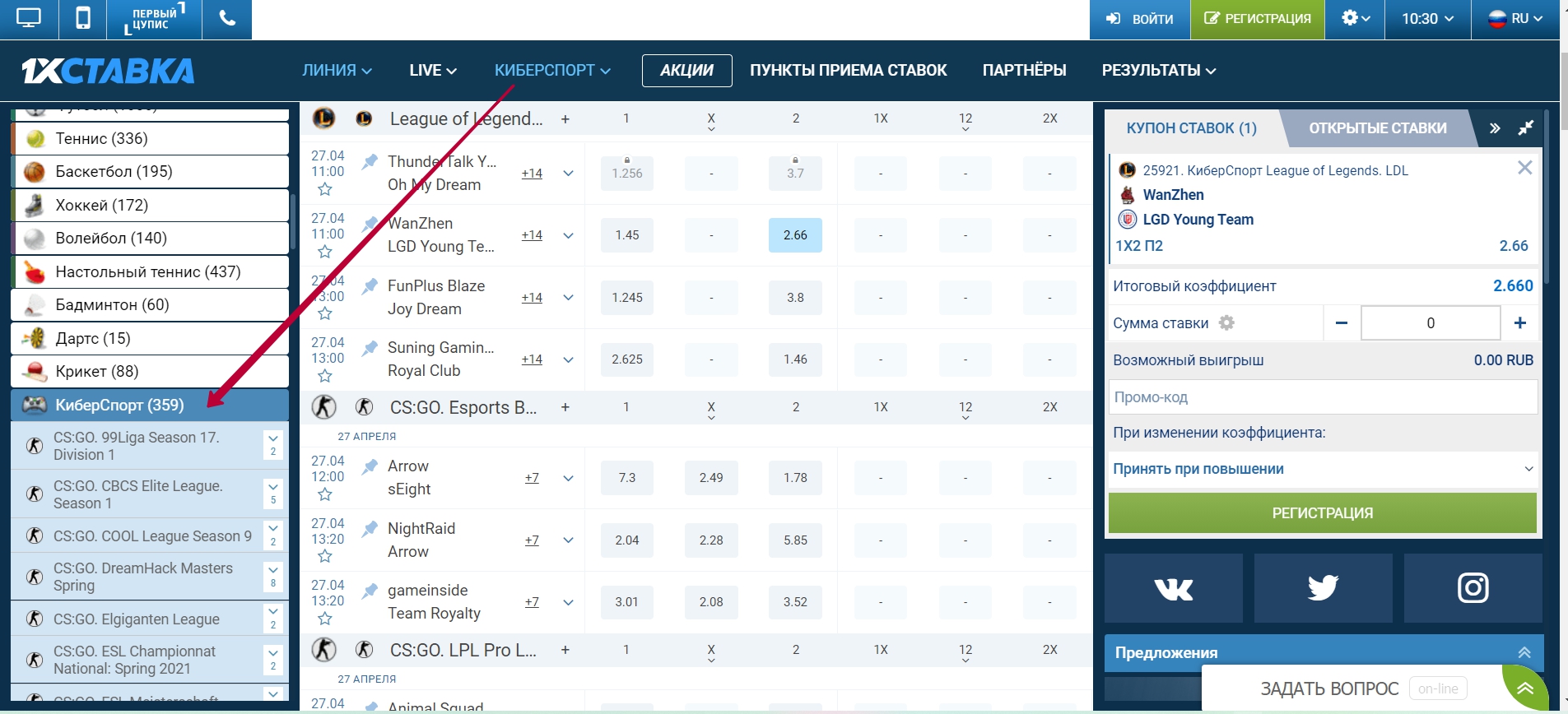Open the Instagram social page
This screenshot has height=714, width=1568.
click(x=1473, y=588)
